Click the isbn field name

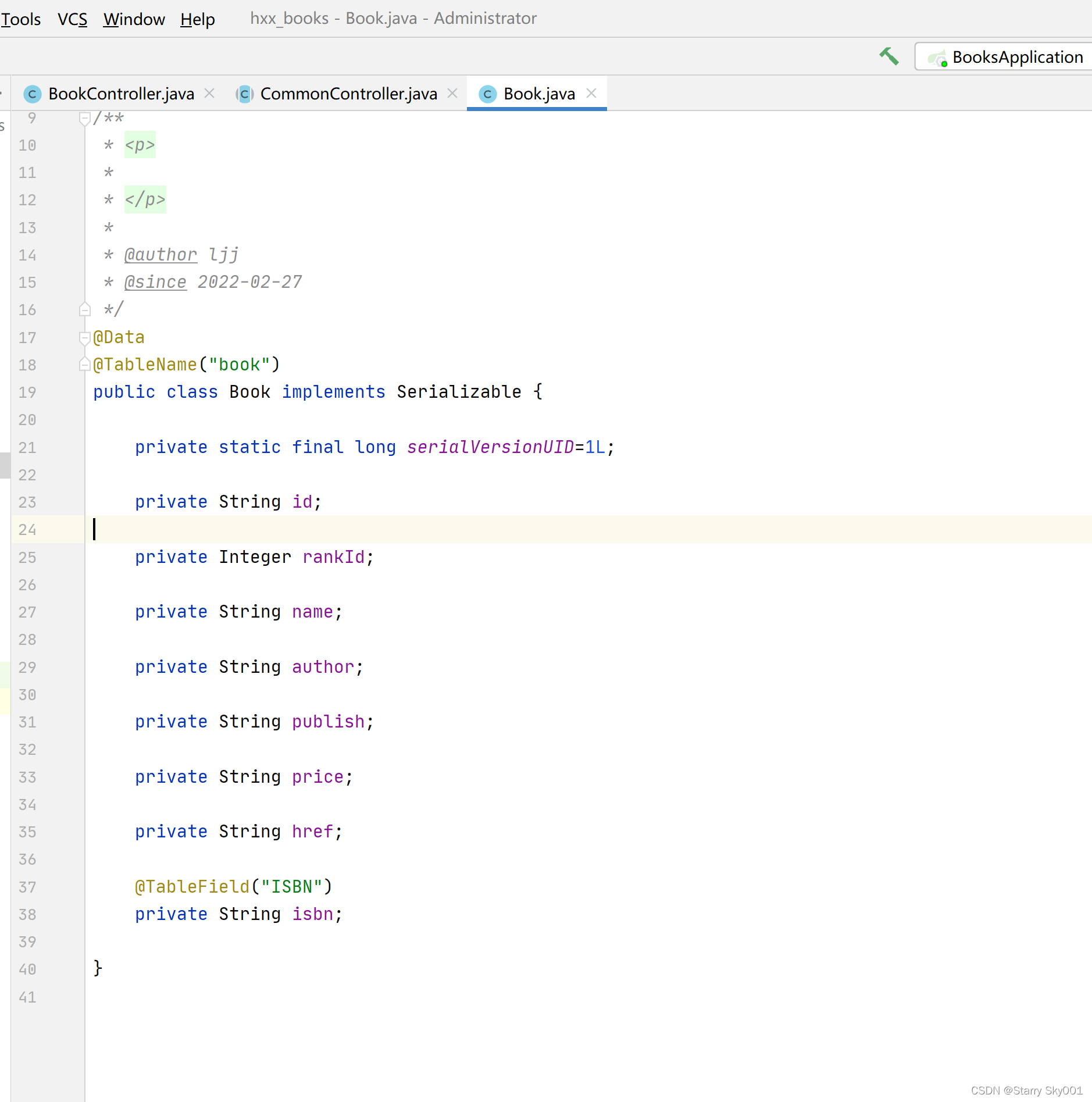[x=312, y=914]
